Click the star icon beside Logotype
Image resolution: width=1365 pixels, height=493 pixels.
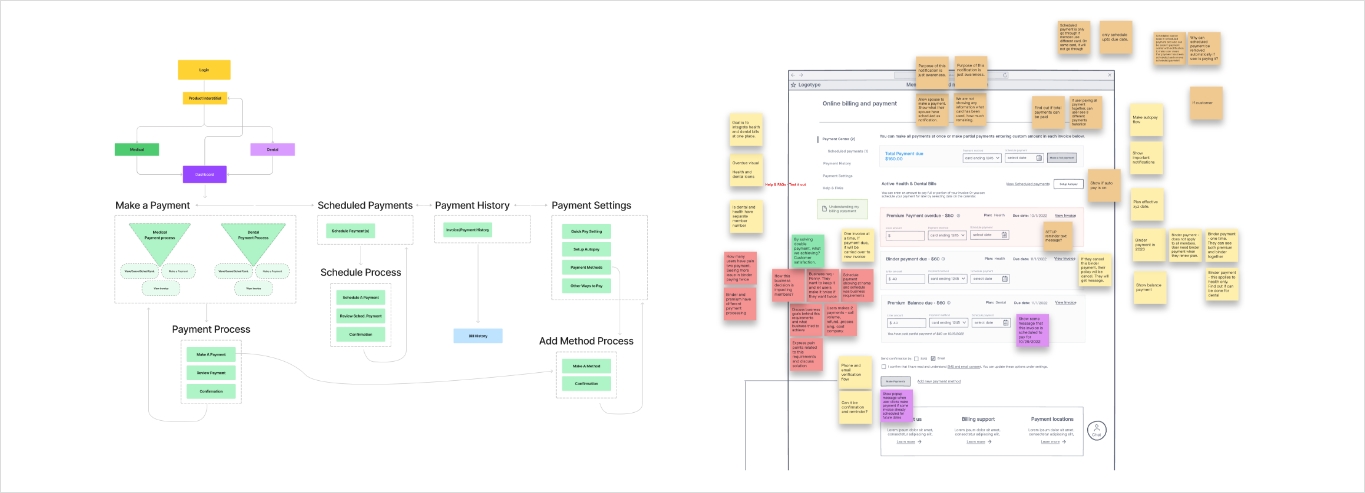pos(793,87)
